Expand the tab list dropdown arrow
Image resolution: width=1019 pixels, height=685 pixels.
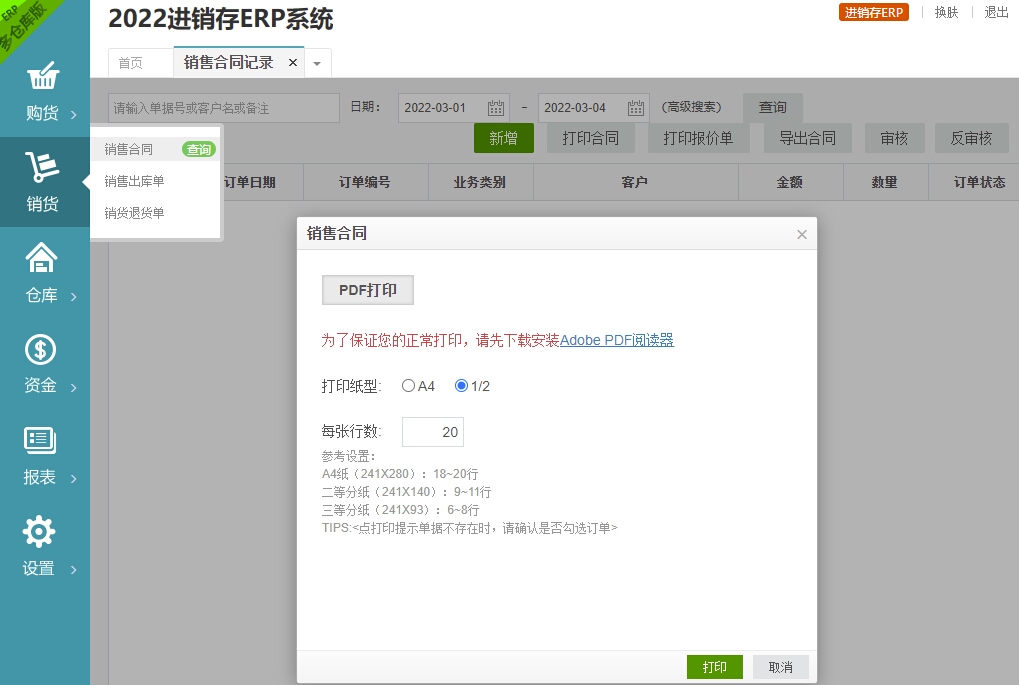pyautogui.click(x=317, y=63)
